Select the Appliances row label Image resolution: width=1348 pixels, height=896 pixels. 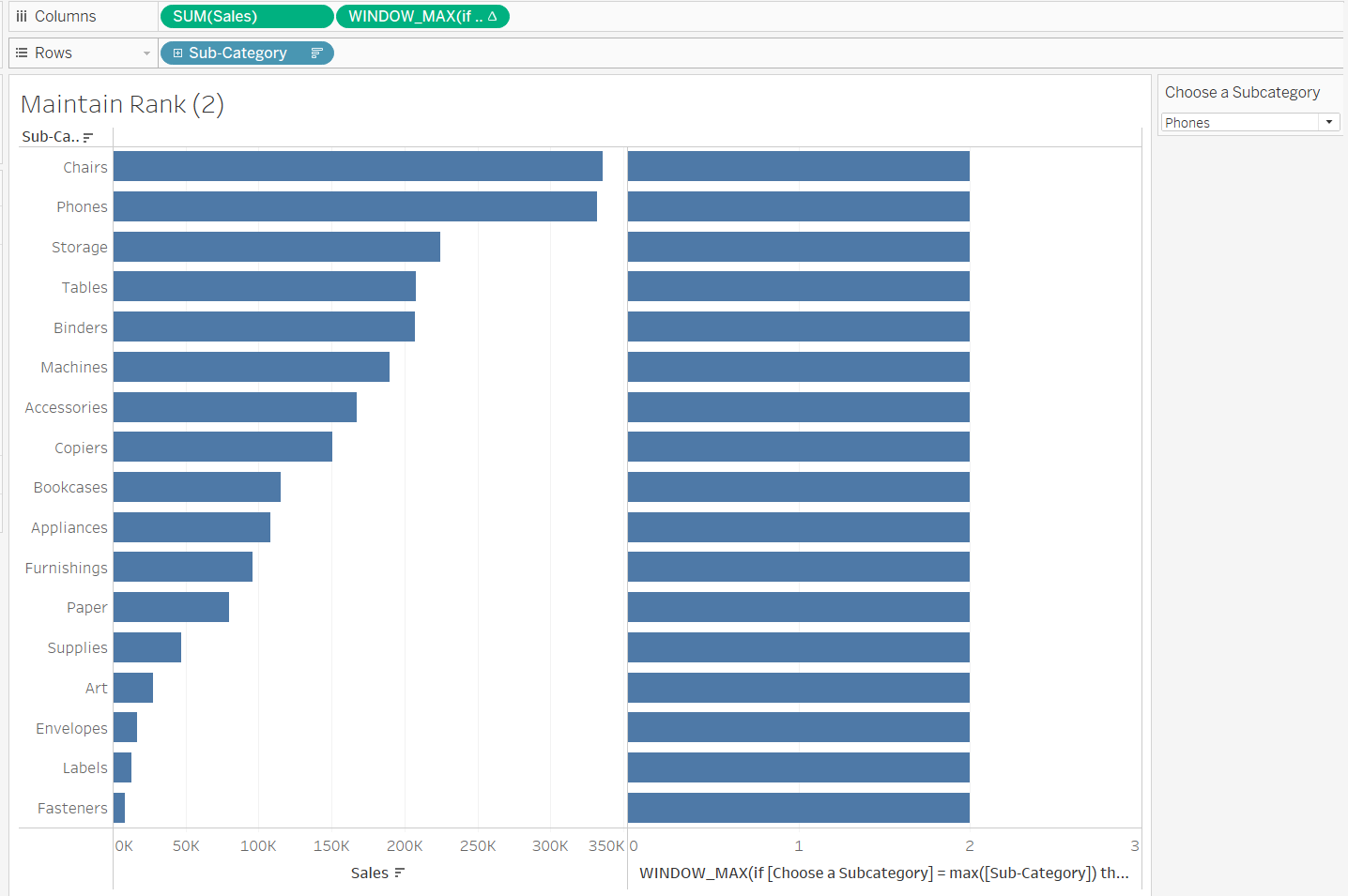click(69, 527)
